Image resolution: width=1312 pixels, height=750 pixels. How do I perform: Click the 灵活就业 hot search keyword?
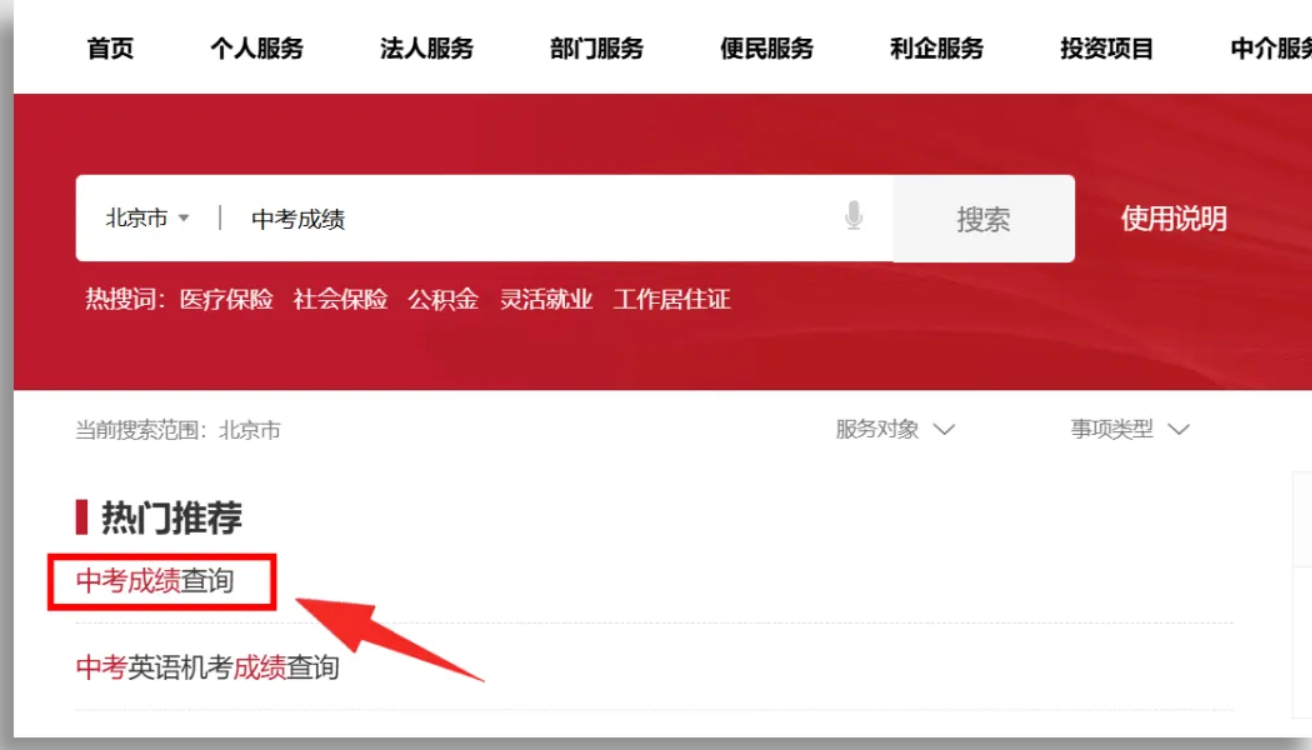tap(546, 299)
